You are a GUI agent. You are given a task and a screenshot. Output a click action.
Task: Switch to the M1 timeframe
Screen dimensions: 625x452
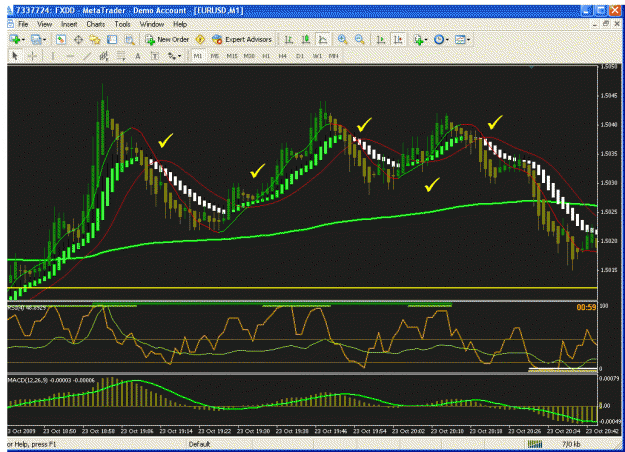coord(198,56)
